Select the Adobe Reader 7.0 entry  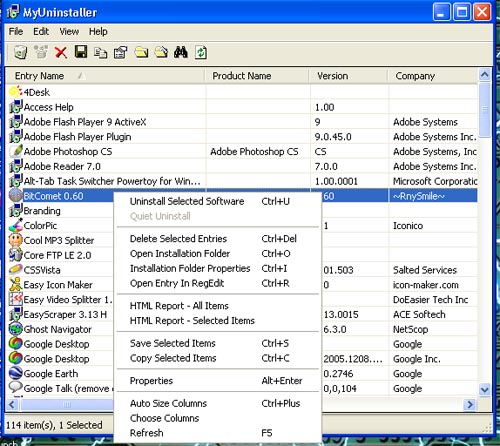[x=62, y=166]
